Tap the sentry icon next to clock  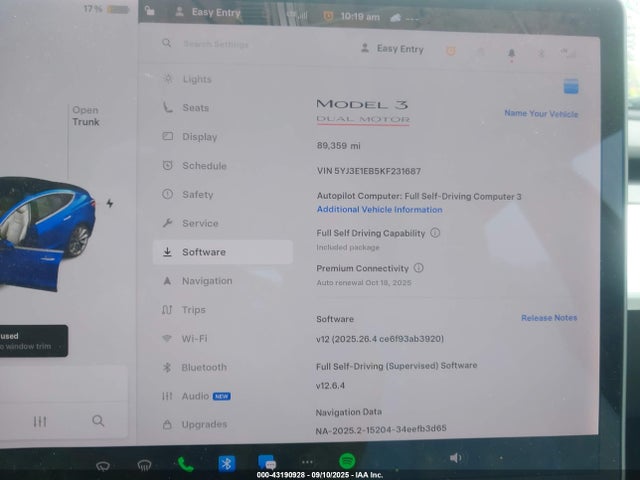(x=328, y=16)
